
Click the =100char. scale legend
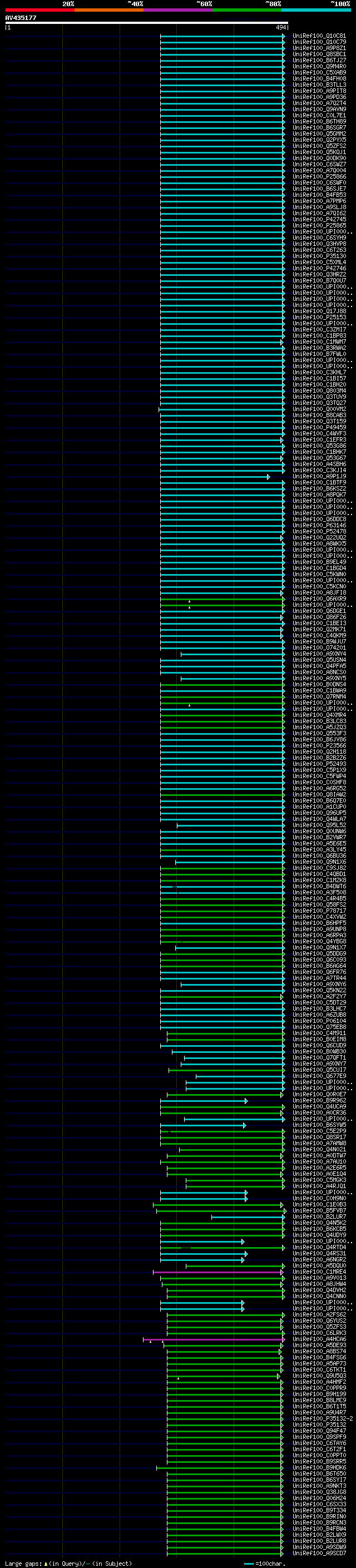(x=265, y=1563)
